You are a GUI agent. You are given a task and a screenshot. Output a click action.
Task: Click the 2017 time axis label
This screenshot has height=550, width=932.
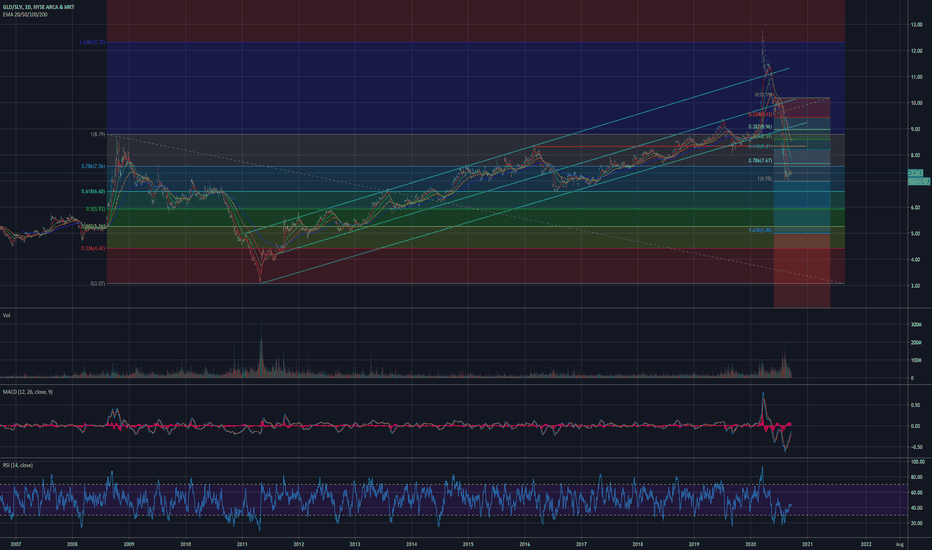pos(581,544)
